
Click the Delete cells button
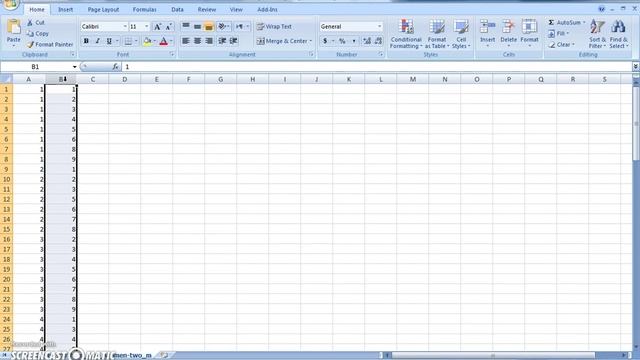point(509,33)
